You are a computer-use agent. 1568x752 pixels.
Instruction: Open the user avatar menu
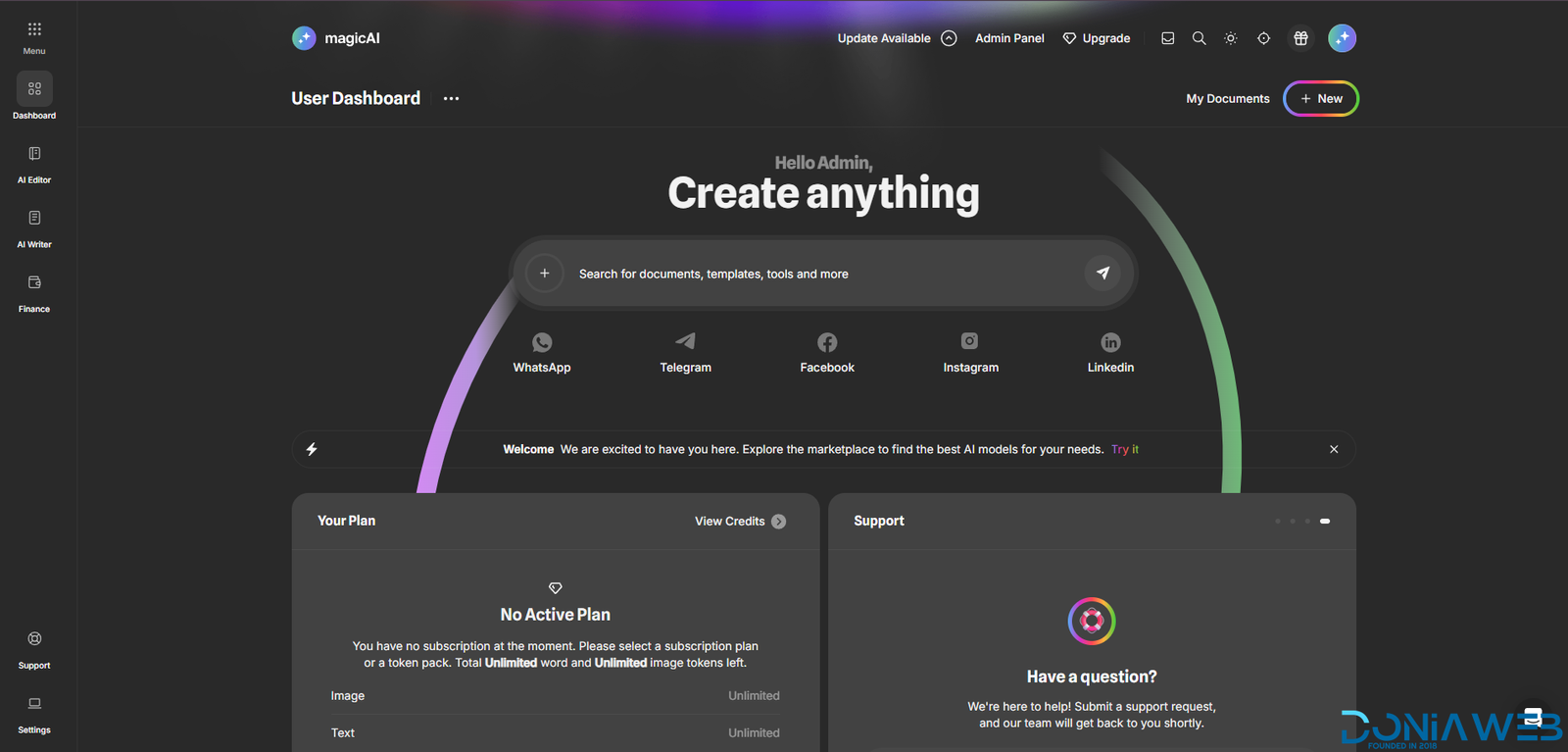coord(1342,38)
